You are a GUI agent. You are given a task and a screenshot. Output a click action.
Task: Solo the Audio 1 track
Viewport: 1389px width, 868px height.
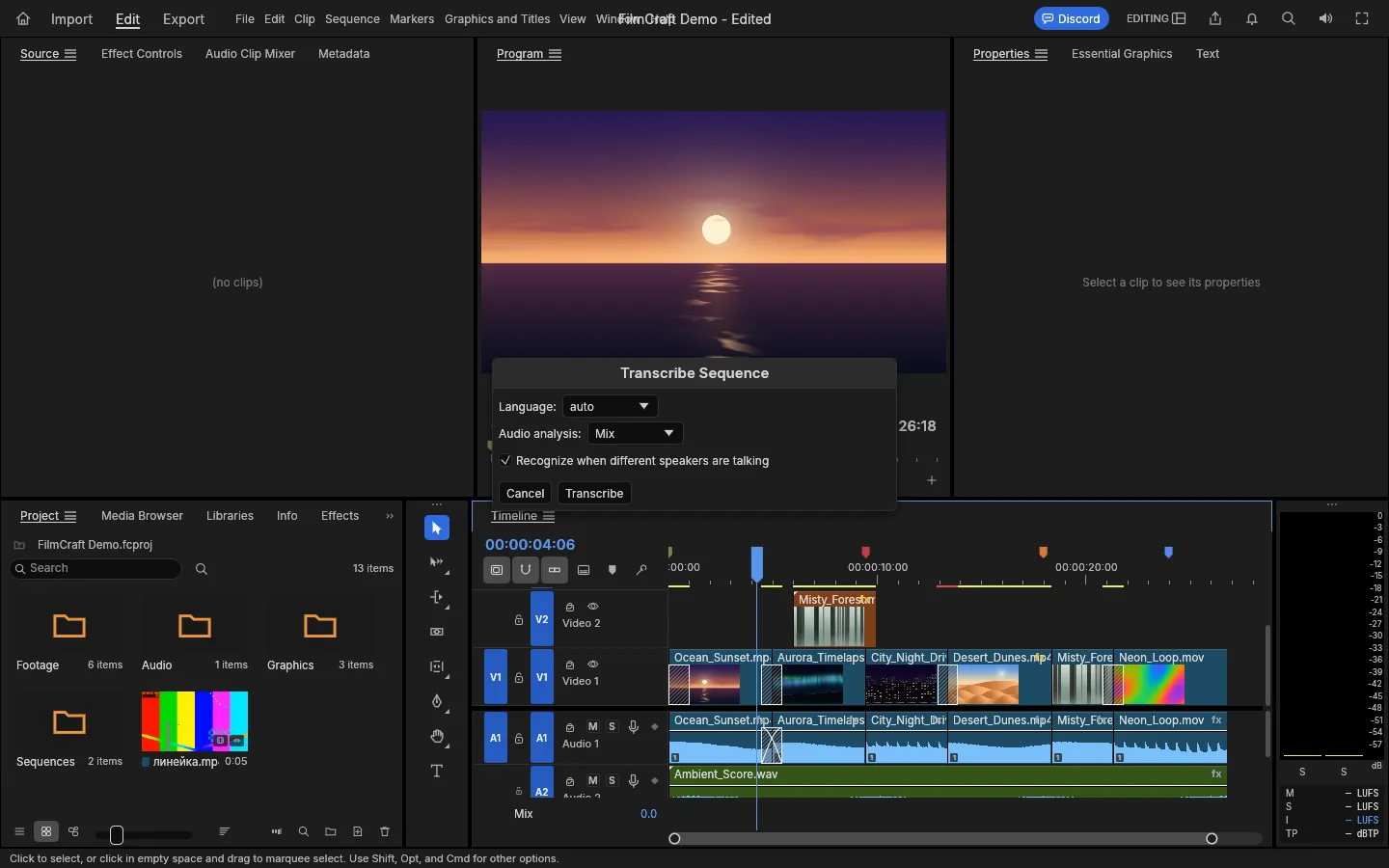[x=612, y=726]
